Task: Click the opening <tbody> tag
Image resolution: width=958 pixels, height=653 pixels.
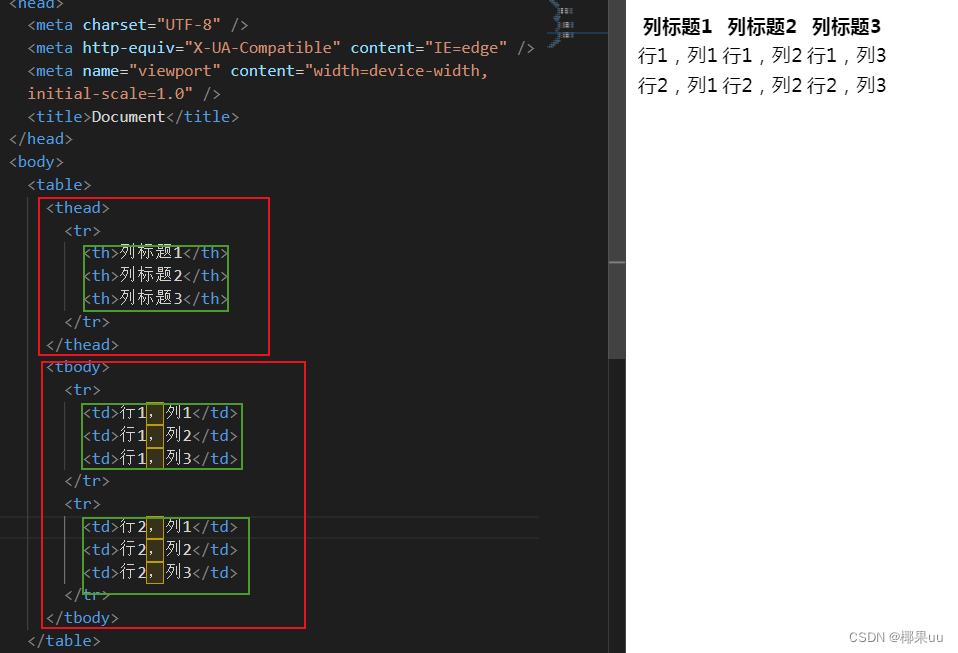Action: pyautogui.click(x=78, y=367)
